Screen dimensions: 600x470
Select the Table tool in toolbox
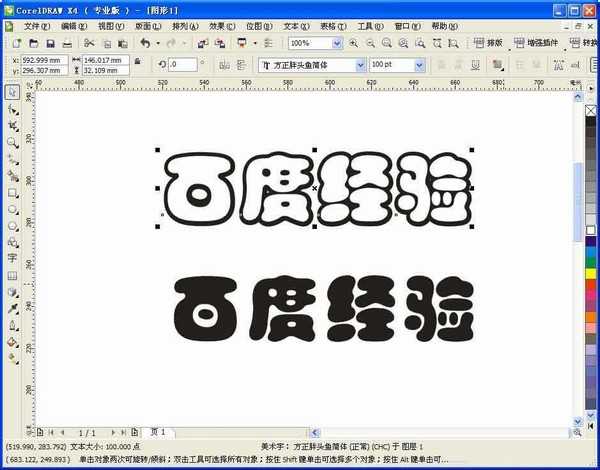12,274
